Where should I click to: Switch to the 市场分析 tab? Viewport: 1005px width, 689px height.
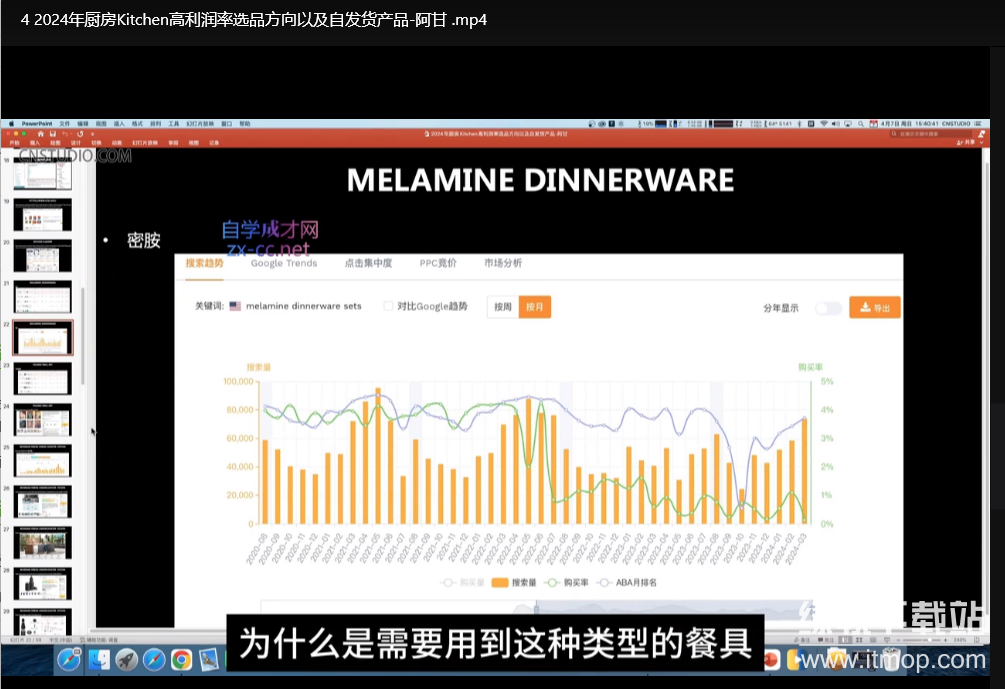point(503,263)
